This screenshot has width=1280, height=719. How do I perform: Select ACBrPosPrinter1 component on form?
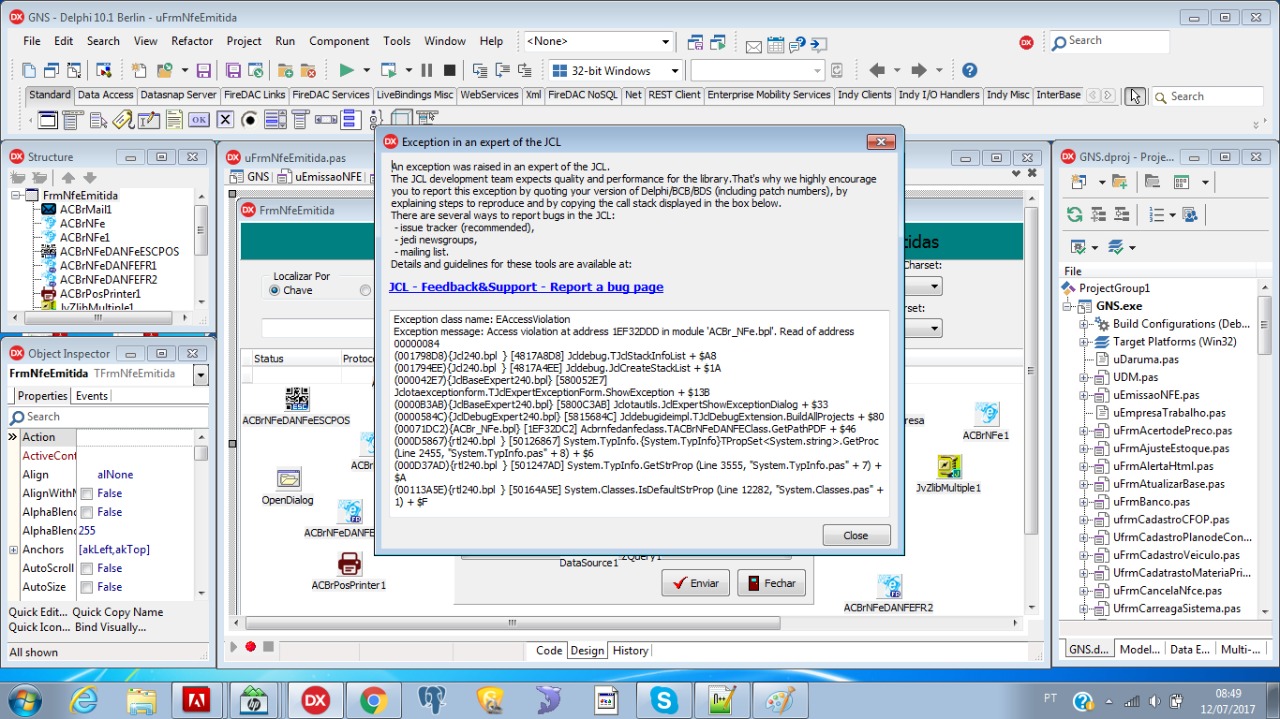pyautogui.click(x=348, y=571)
